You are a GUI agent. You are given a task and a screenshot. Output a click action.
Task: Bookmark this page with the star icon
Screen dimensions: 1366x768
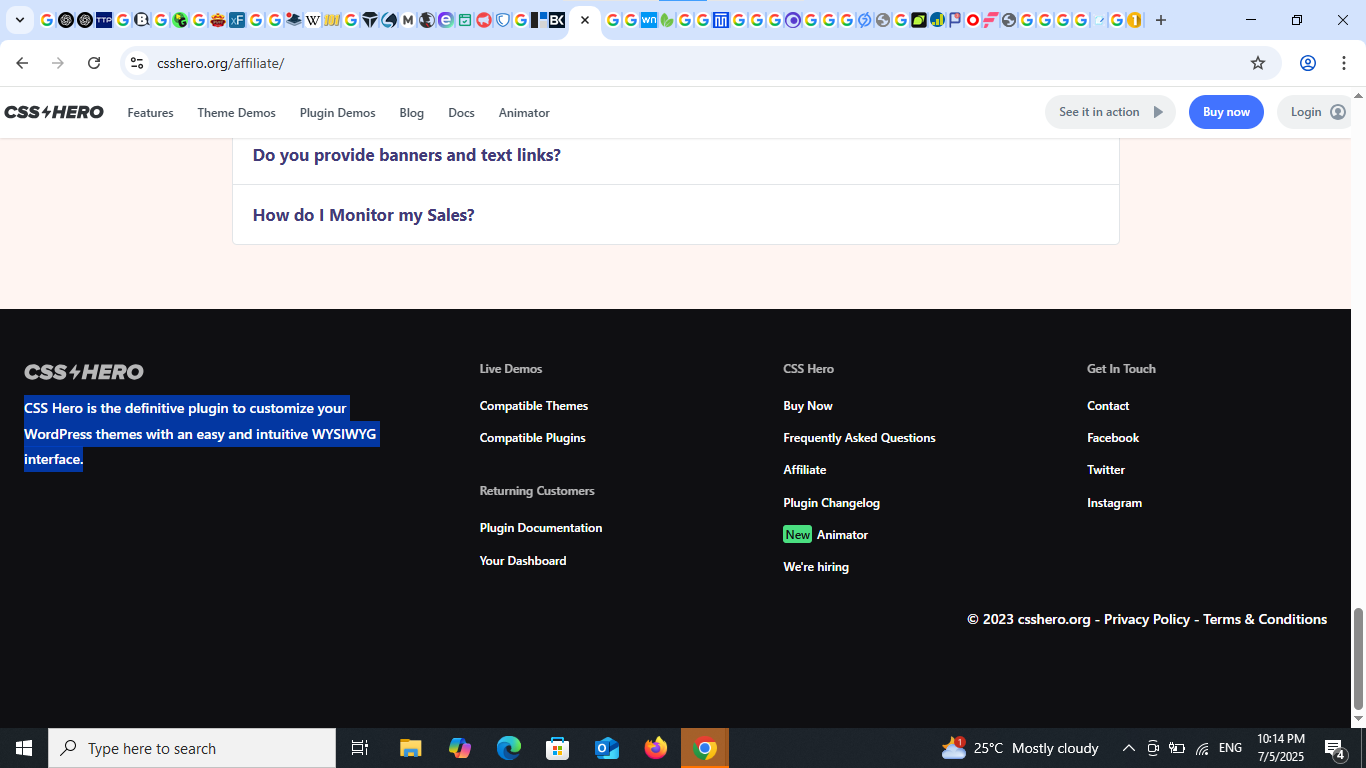click(x=1258, y=63)
